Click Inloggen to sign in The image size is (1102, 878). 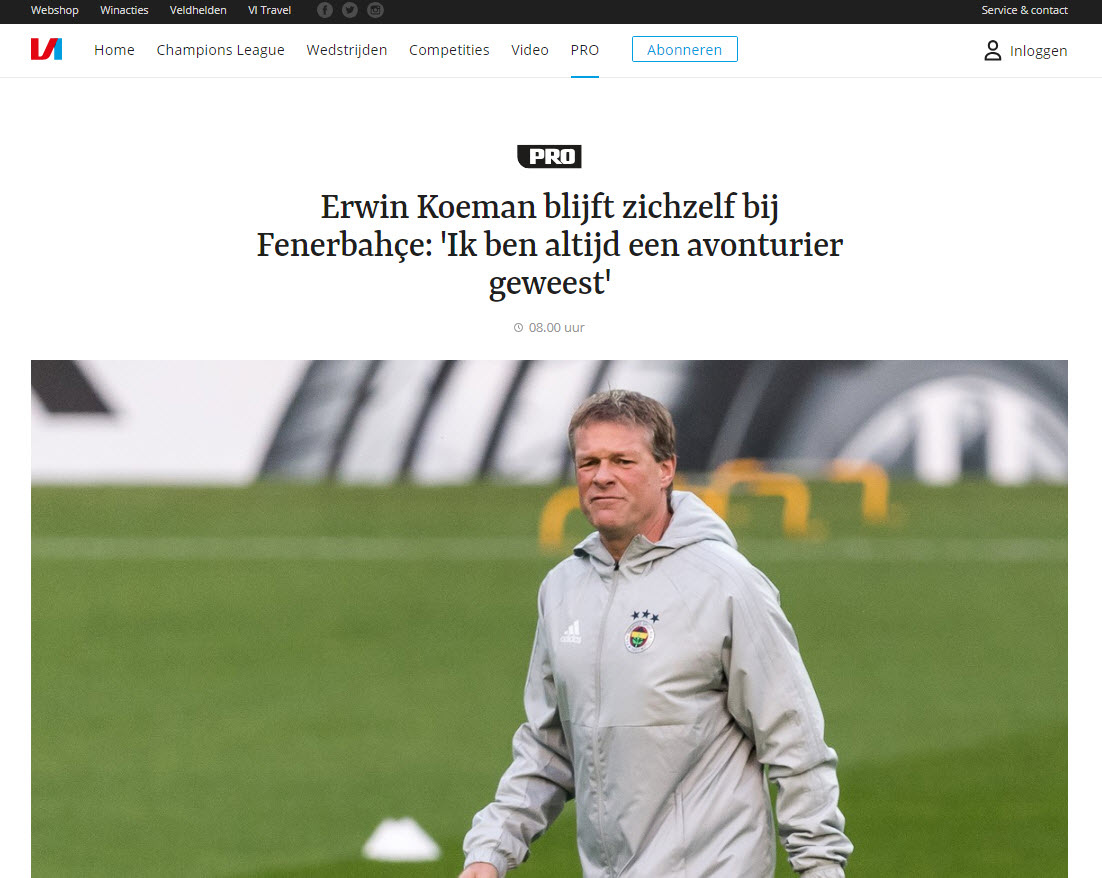tap(1038, 51)
